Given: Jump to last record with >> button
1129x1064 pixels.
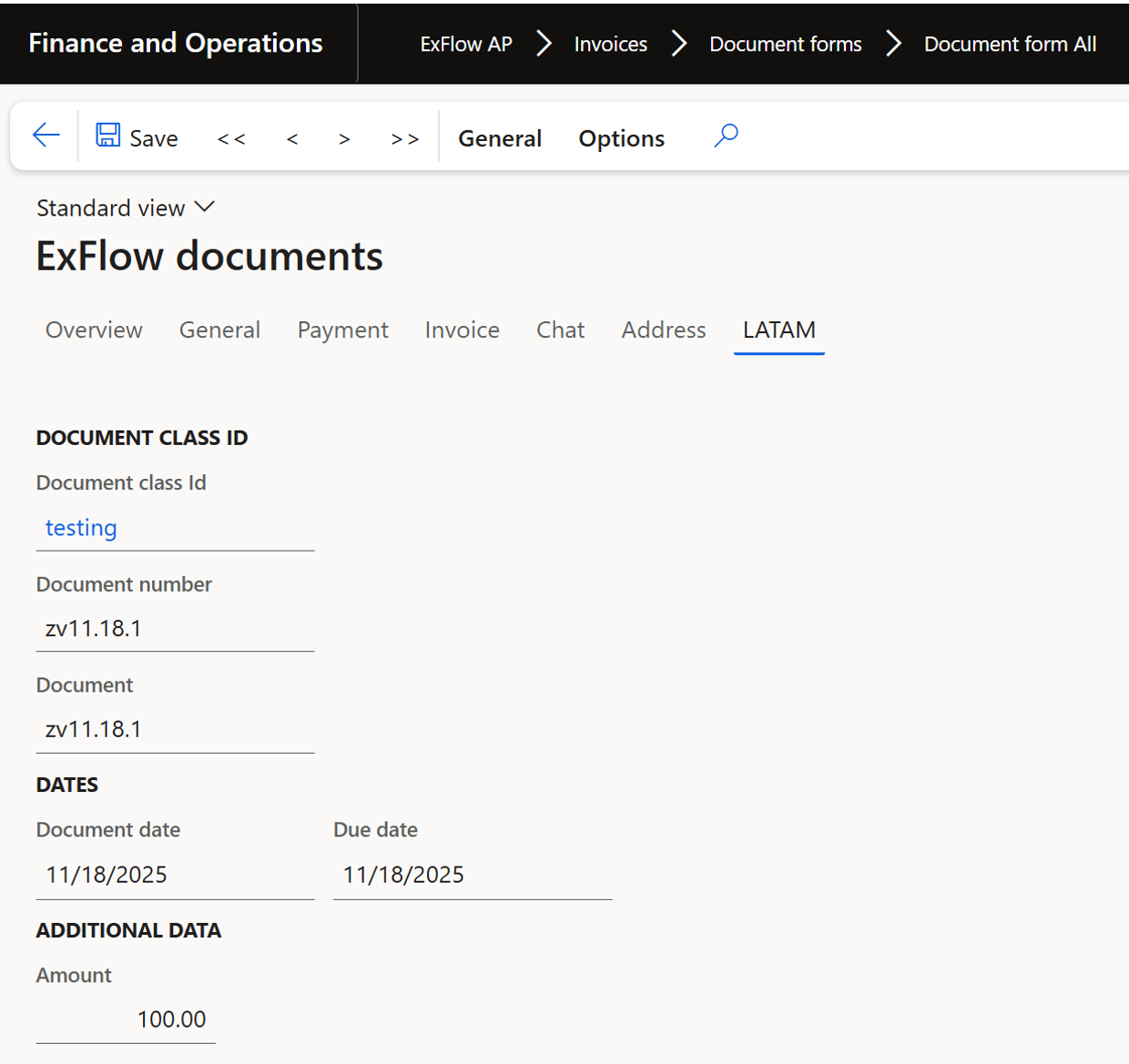Looking at the screenshot, I should (404, 138).
